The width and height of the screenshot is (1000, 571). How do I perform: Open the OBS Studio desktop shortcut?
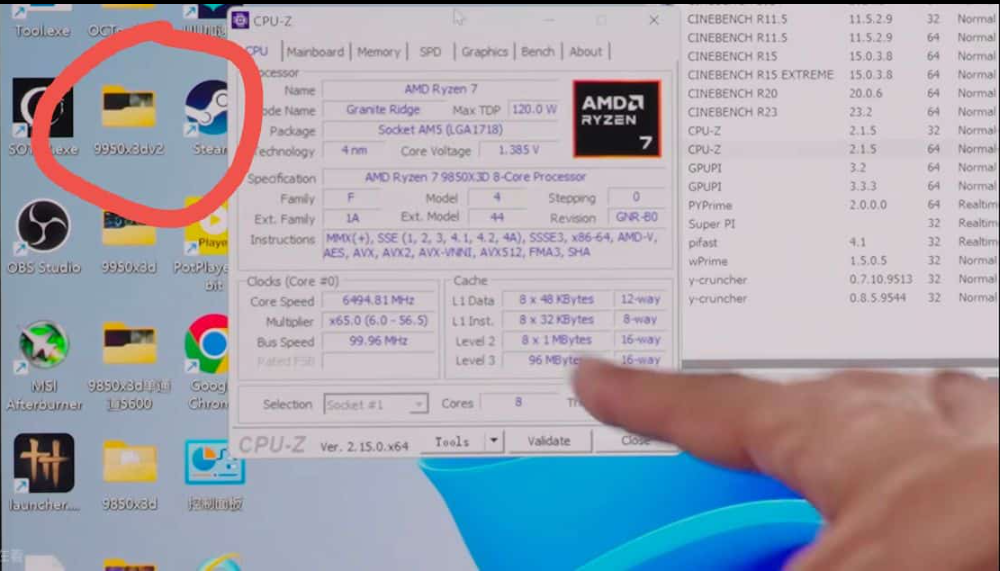pyautogui.click(x=43, y=227)
